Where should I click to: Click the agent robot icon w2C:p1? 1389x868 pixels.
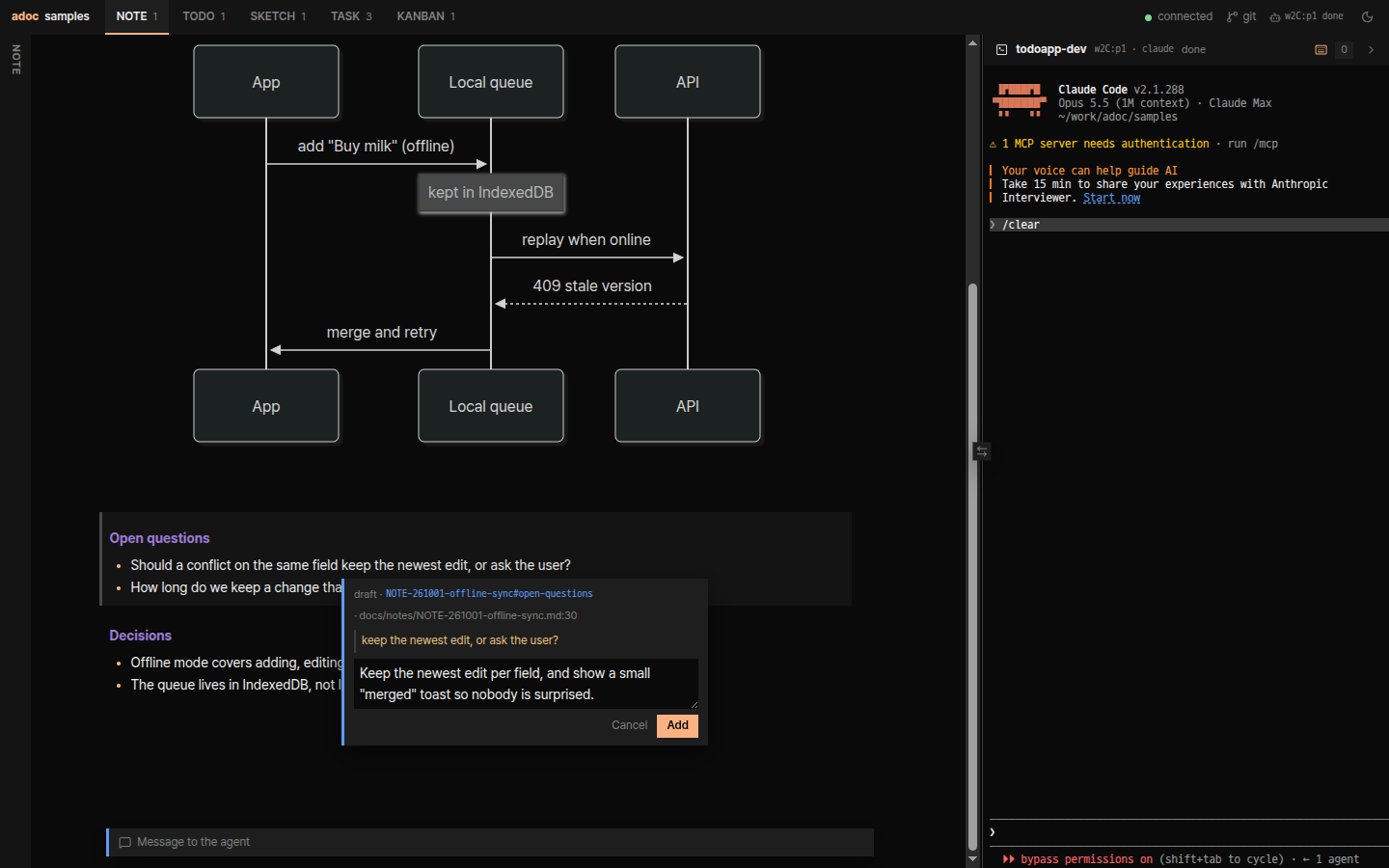tap(1275, 16)
